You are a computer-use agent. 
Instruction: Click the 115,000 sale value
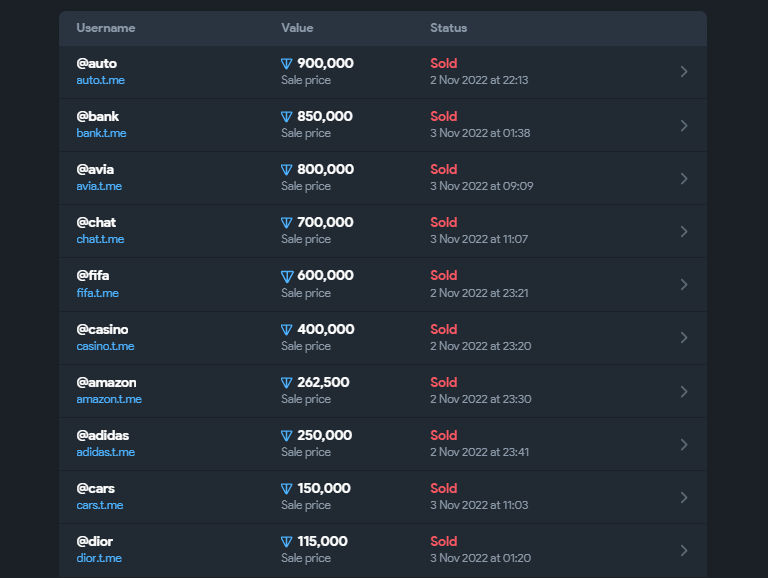pos(322,541)
